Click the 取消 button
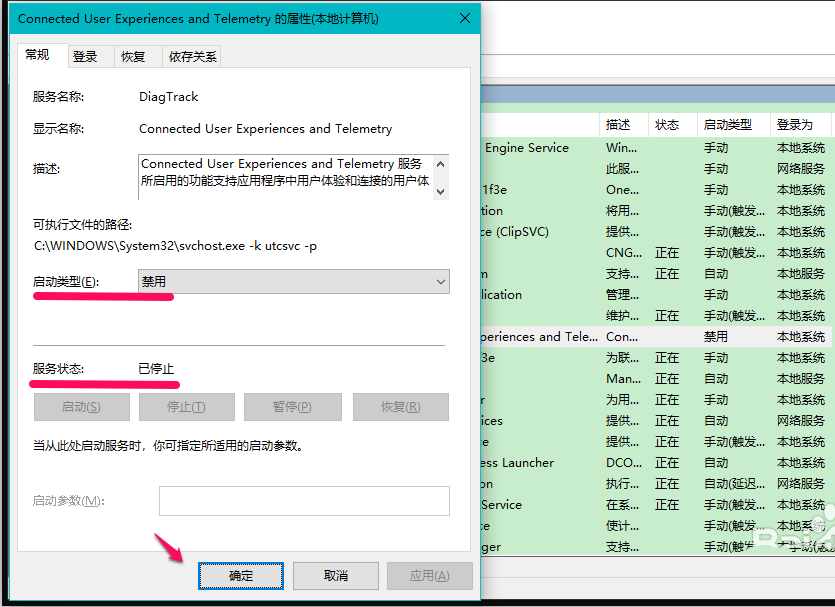Image resolution: width=835 pixels, height=607 pixels. 335,576
